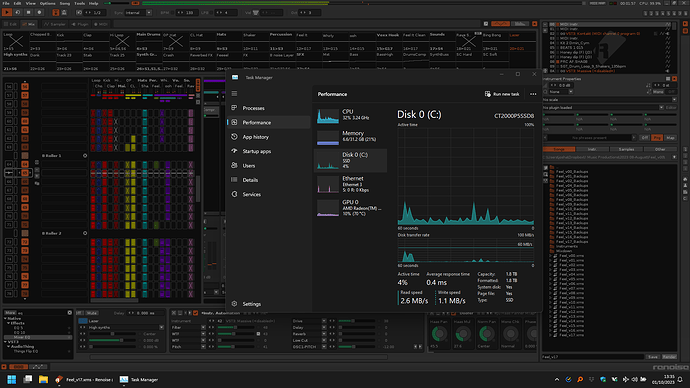The image size is (690, 388).
Task: Toggle the Mono button in Instrument Properties
Action: (659, 92)
